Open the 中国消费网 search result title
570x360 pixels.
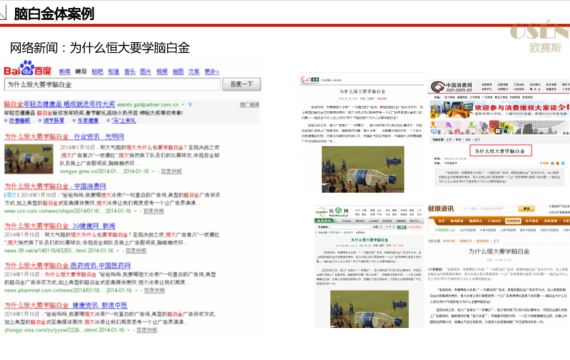tap(55, 186)
